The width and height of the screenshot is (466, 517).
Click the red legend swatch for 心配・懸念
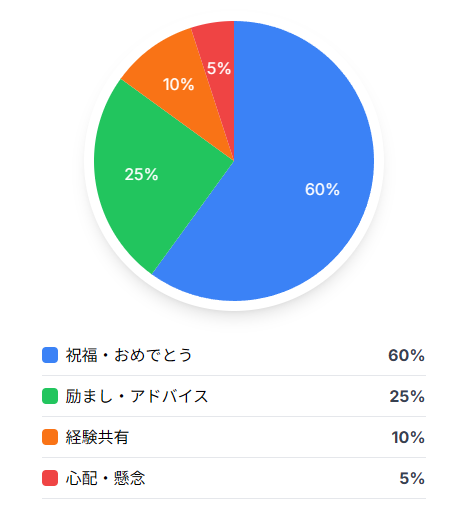click(x=50, y=478)
